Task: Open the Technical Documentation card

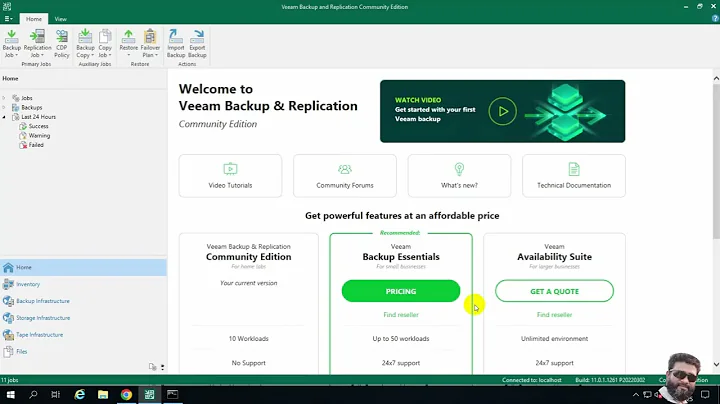Action: (574, 176)
